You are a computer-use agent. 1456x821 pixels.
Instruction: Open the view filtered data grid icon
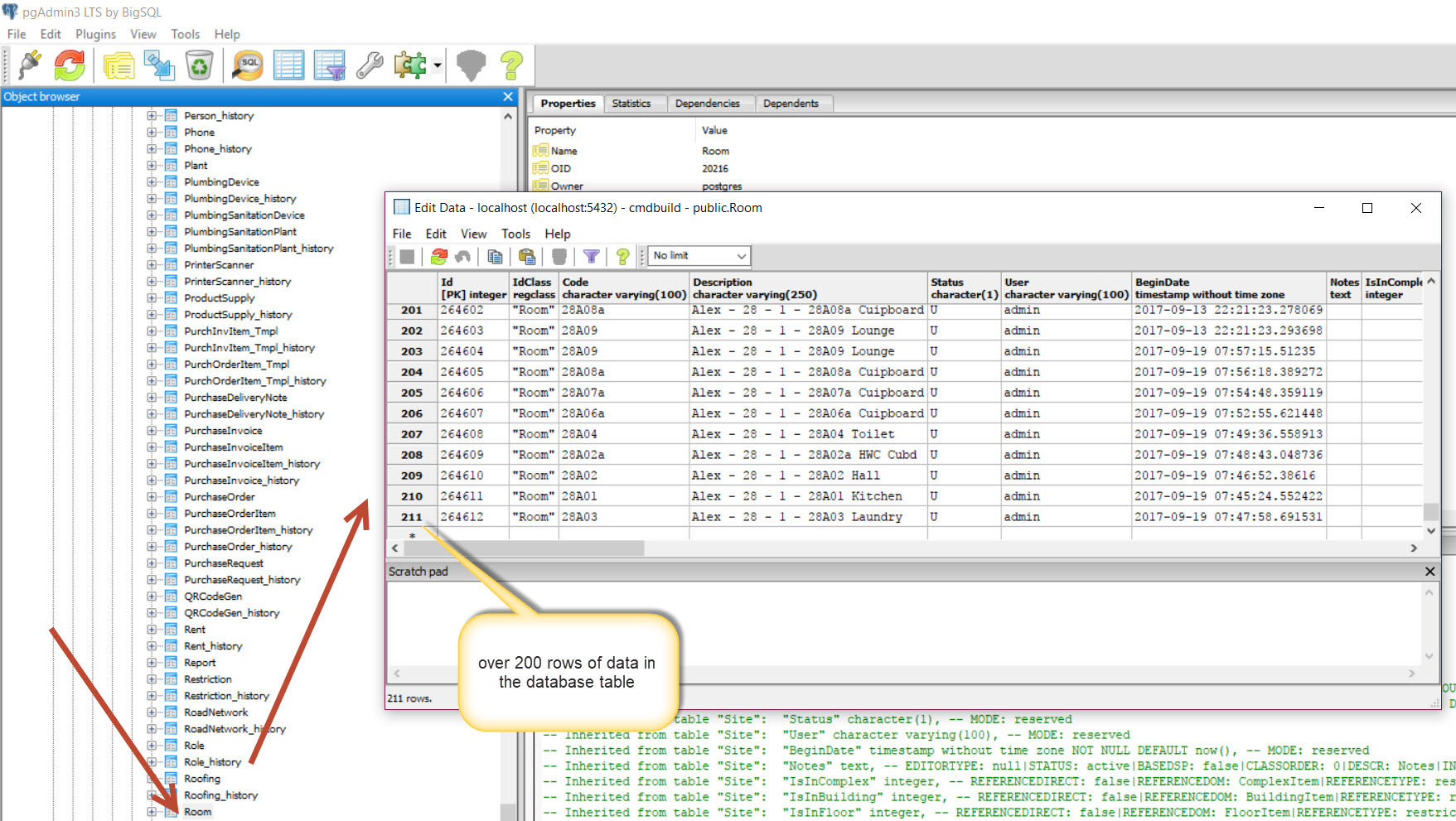coord(329,65)
